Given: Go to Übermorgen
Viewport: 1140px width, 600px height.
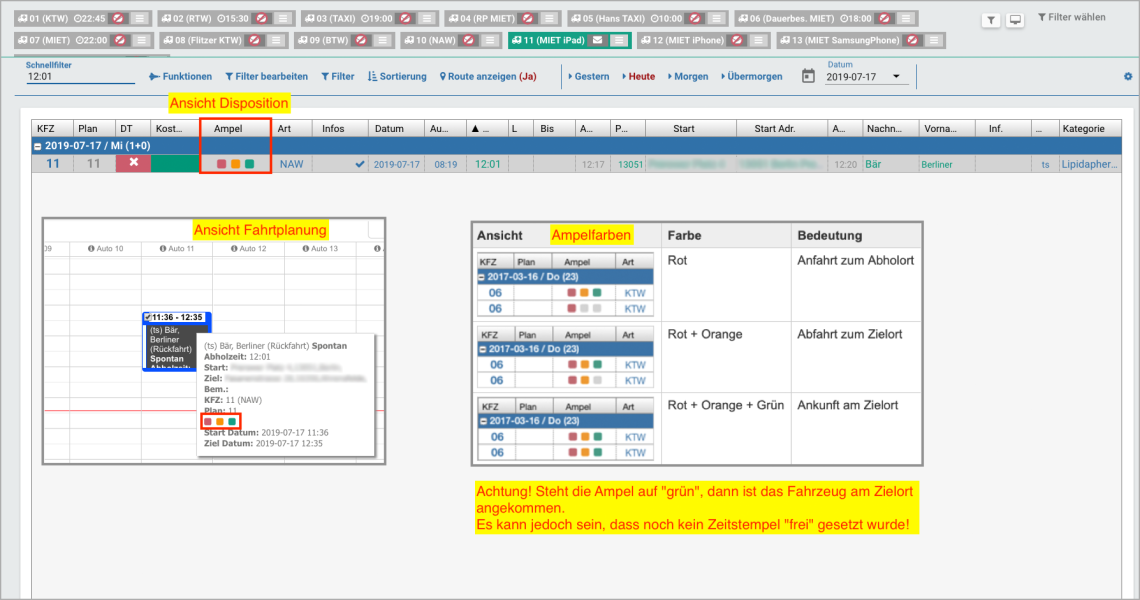Looking at the screenshot, I should point(751,76).
